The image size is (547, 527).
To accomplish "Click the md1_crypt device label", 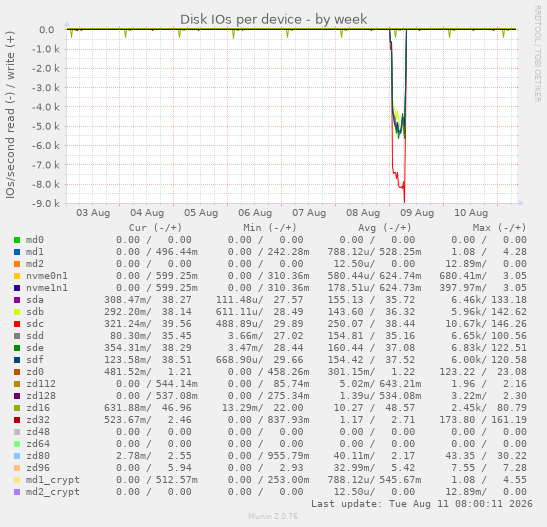I will (x=53, y=480).
